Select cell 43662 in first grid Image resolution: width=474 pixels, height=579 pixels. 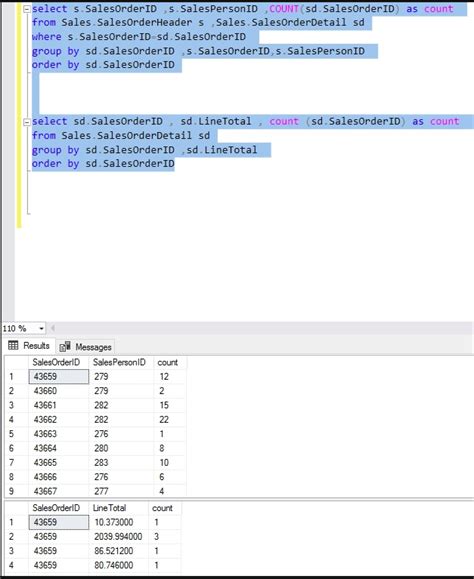58,420
